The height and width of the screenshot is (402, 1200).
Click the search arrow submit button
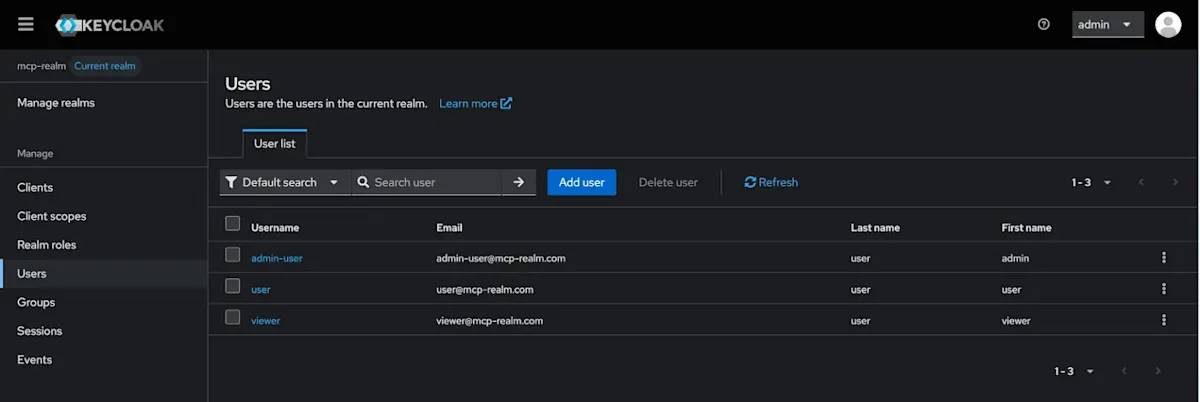[519, 182]
